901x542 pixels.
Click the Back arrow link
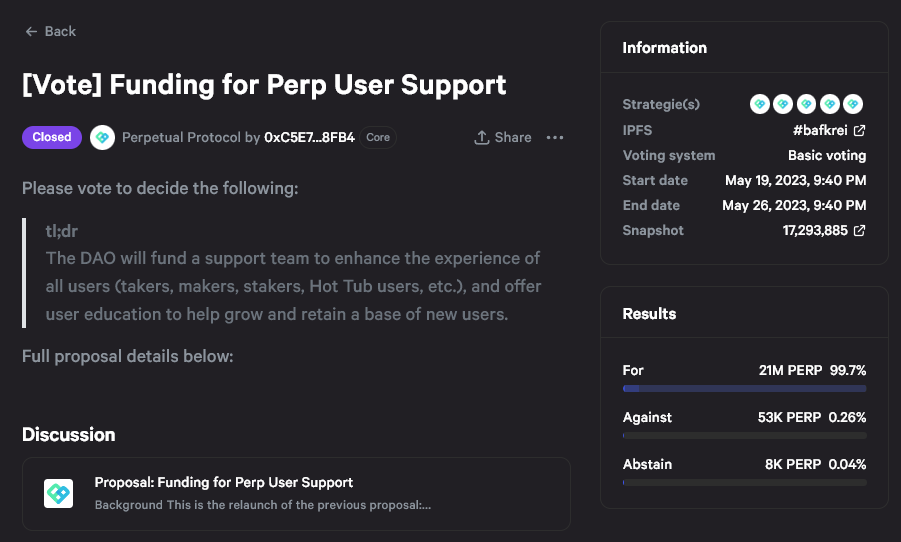[51, 31]
